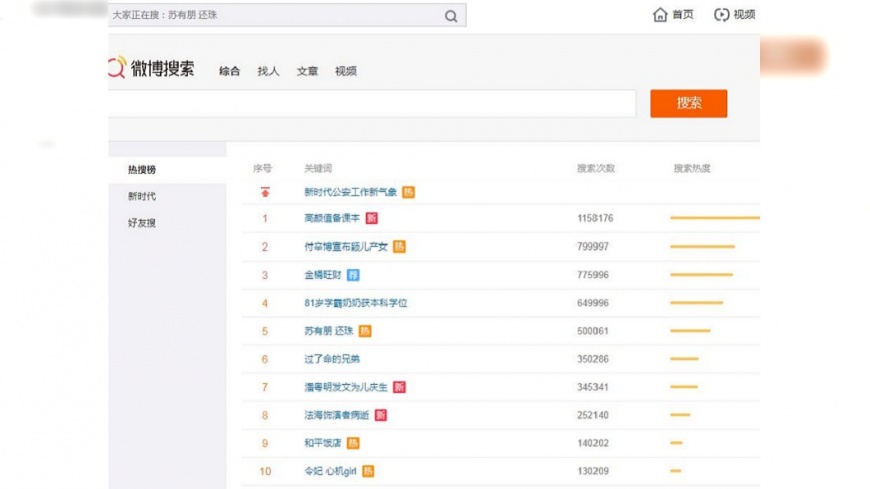The image size is (870, 489).
Task: Click heat bar for 令妃 心机girl row
Action: tap(675, 471)
